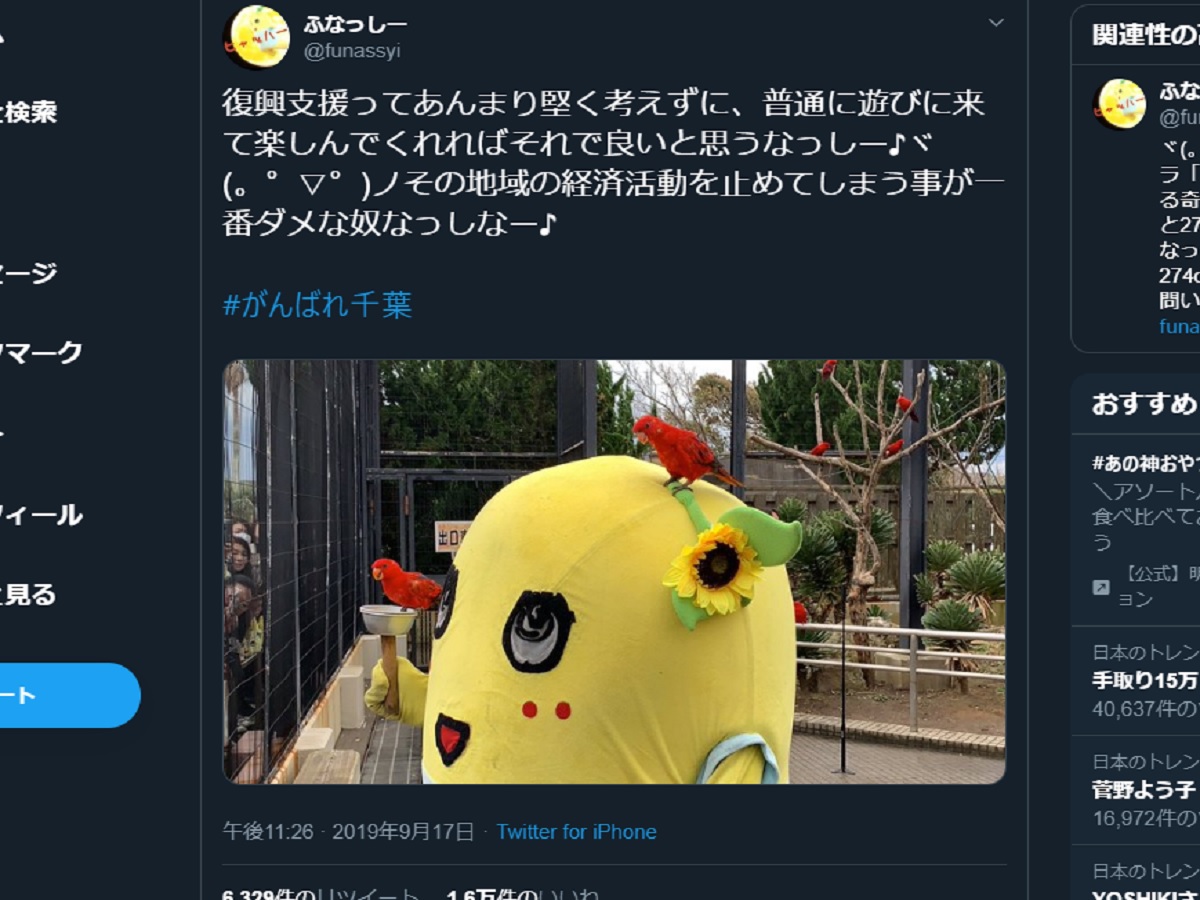Click the promoted arrow icon beside 【公式】
This screenshot has width=1200, height=900.
pos(1101,588)
